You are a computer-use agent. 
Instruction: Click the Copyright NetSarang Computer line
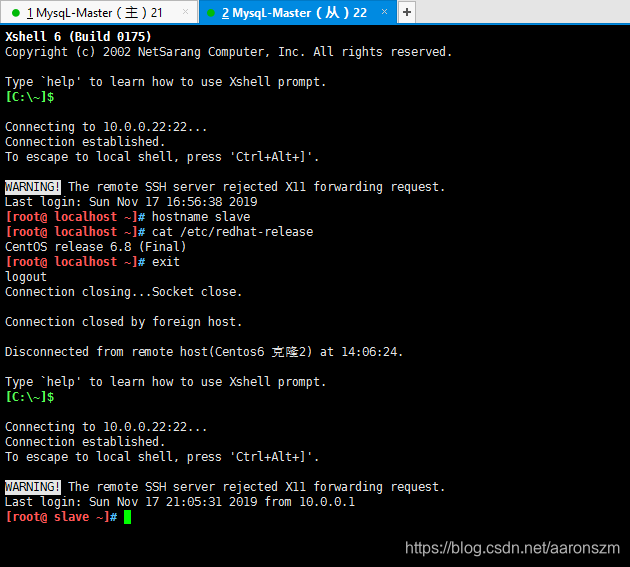228,52
